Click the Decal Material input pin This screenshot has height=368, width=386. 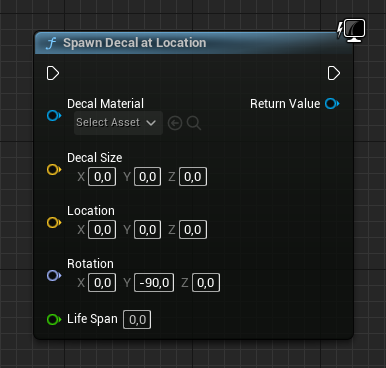point(54,116)
